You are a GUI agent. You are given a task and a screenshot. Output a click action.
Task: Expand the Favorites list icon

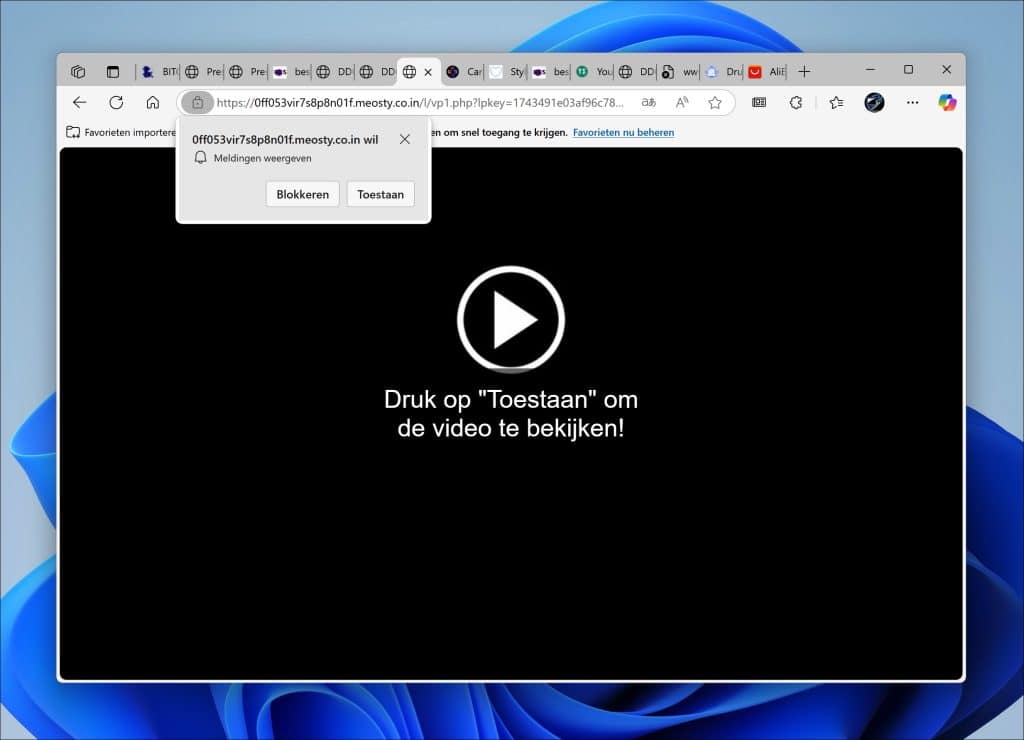pos(836,102)
